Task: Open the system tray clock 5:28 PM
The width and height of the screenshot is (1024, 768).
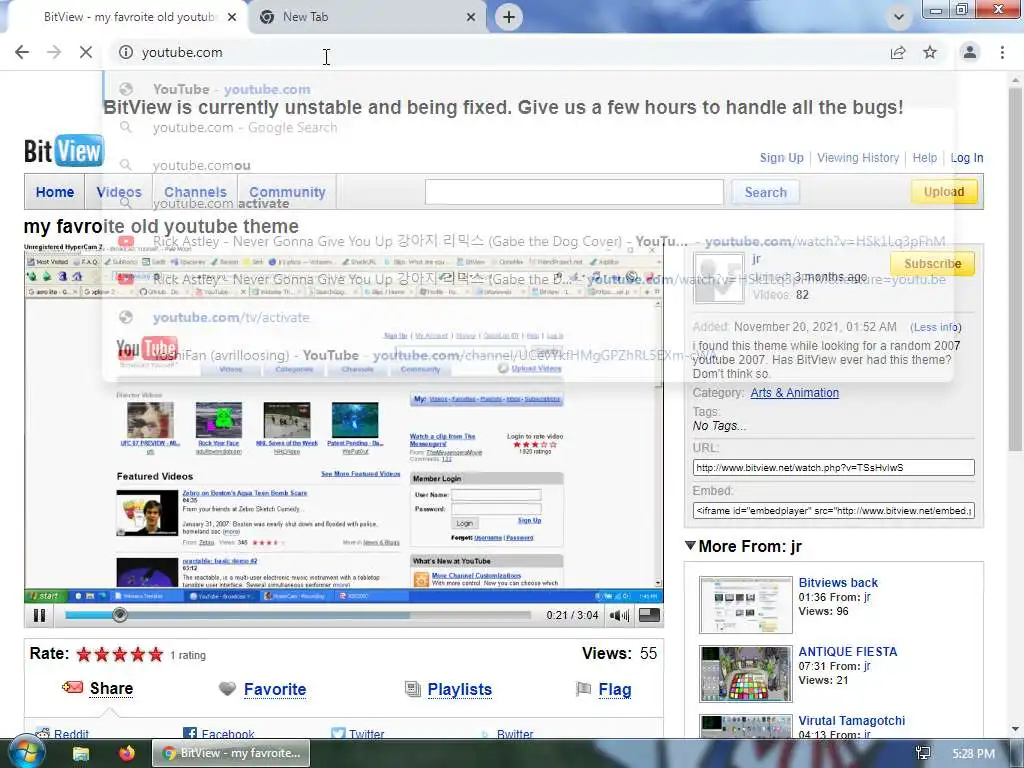Action: [973, 754]
